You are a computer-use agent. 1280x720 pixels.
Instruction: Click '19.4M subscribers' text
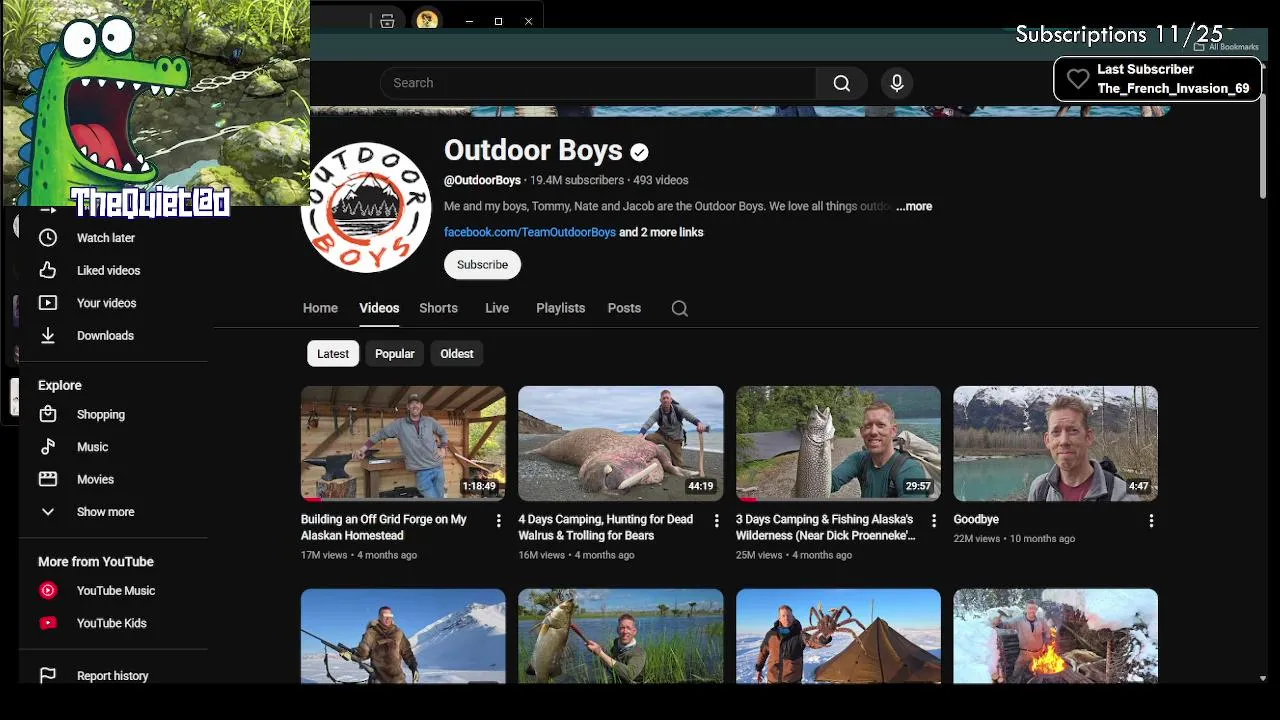coord(577,180)
